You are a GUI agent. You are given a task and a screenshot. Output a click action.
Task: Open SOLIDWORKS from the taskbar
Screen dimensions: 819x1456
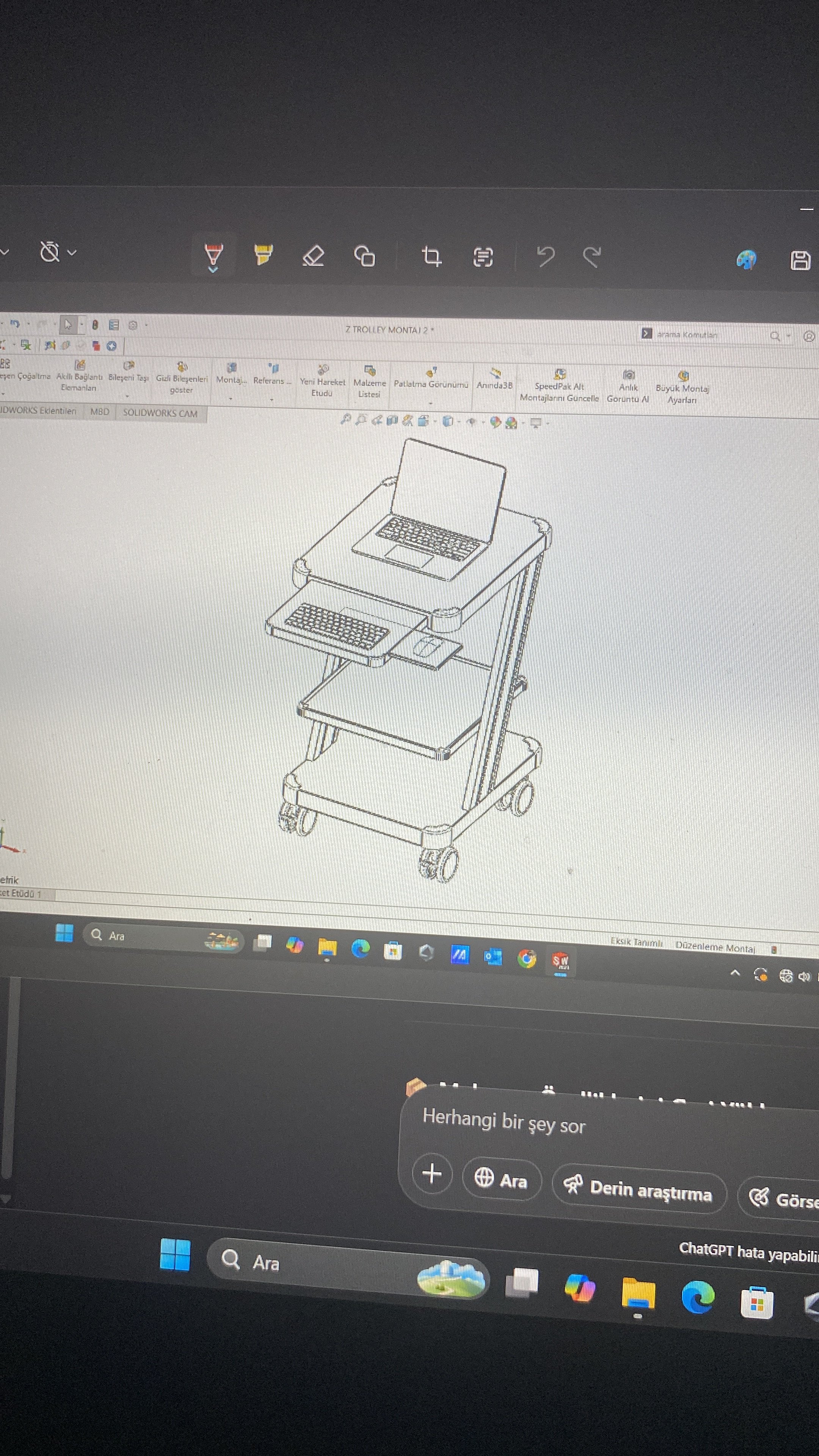point(560,960)
